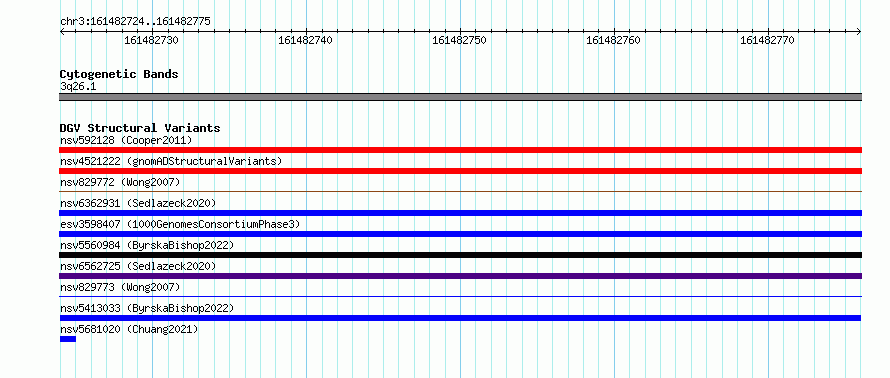Click ruler position 161482760

(613, 40)
